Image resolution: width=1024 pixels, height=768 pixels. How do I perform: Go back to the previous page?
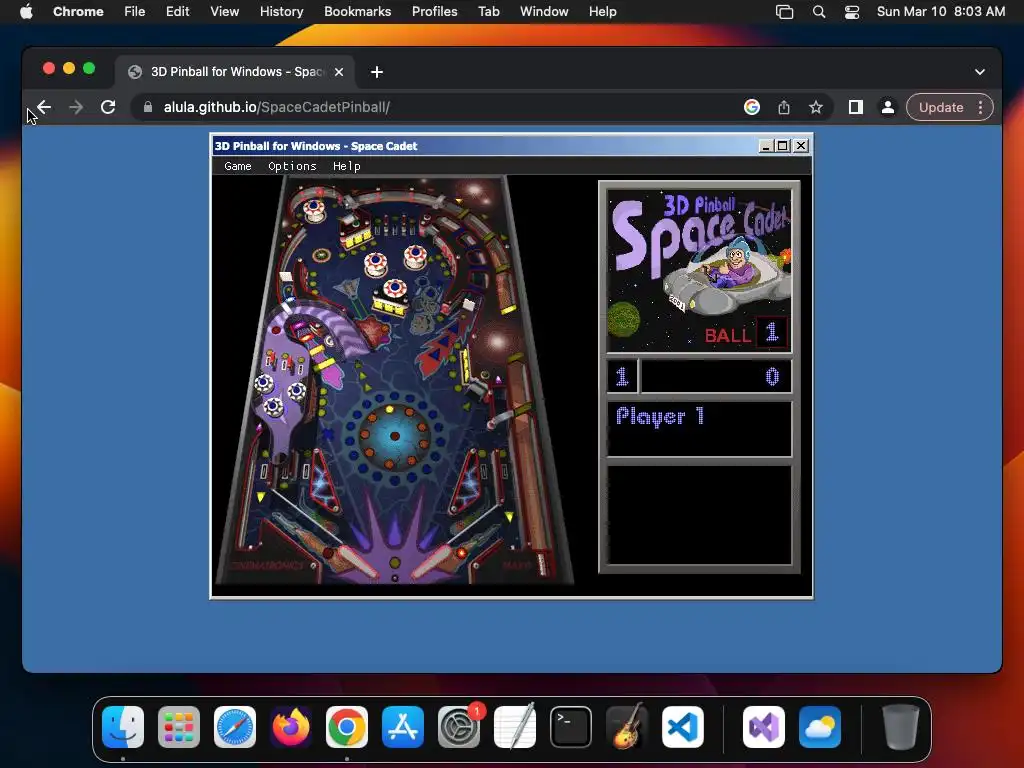44,107
